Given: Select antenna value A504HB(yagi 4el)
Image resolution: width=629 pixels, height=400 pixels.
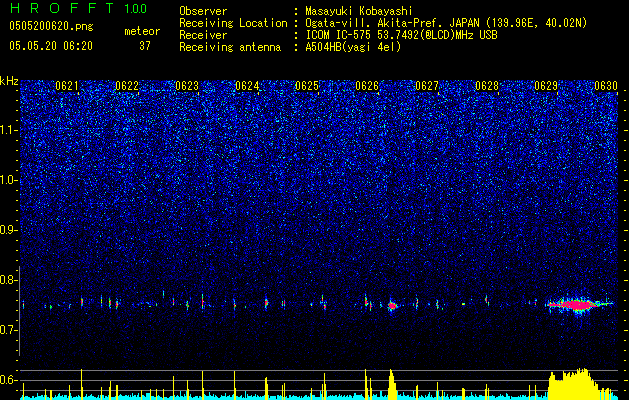Looking at the screenshot, I should pos(353,47).
